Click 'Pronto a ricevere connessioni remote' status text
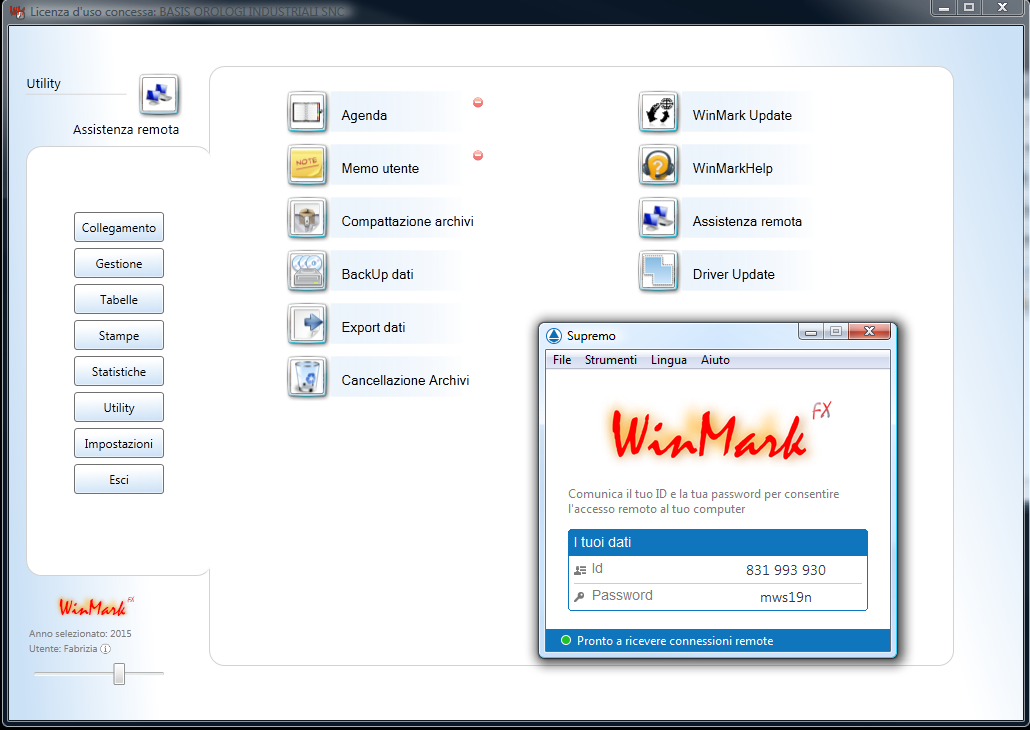 (675, 641)
